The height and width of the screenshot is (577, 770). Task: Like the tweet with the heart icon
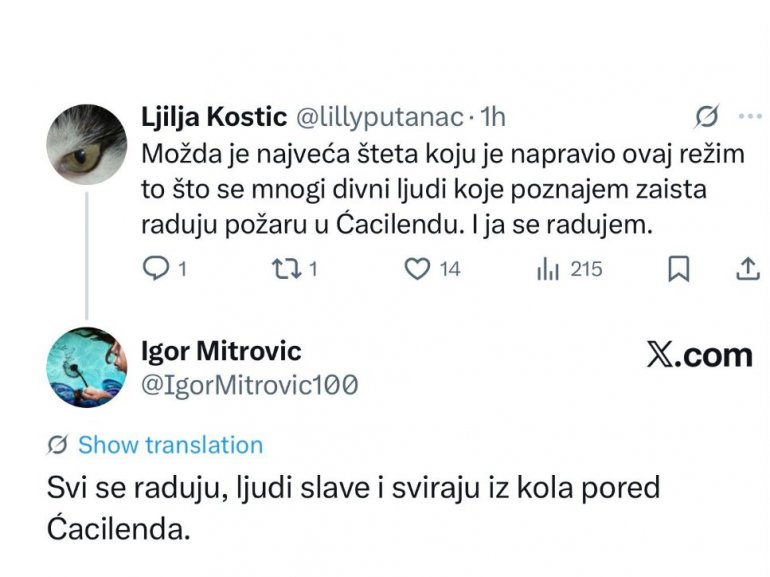click(418, 268)
